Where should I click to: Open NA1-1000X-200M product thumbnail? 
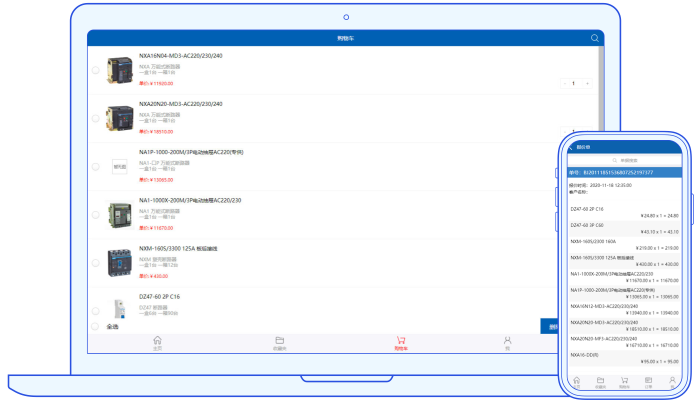[120, 215]
